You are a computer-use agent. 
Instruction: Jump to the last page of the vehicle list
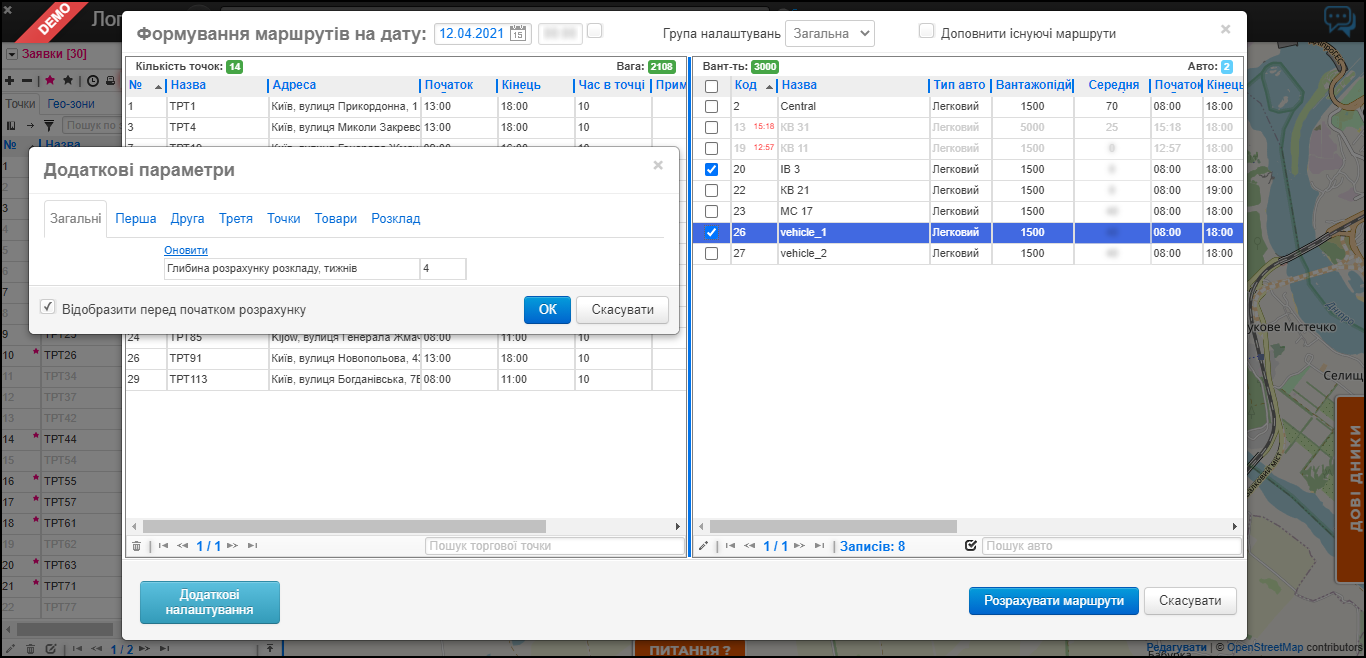820,546
